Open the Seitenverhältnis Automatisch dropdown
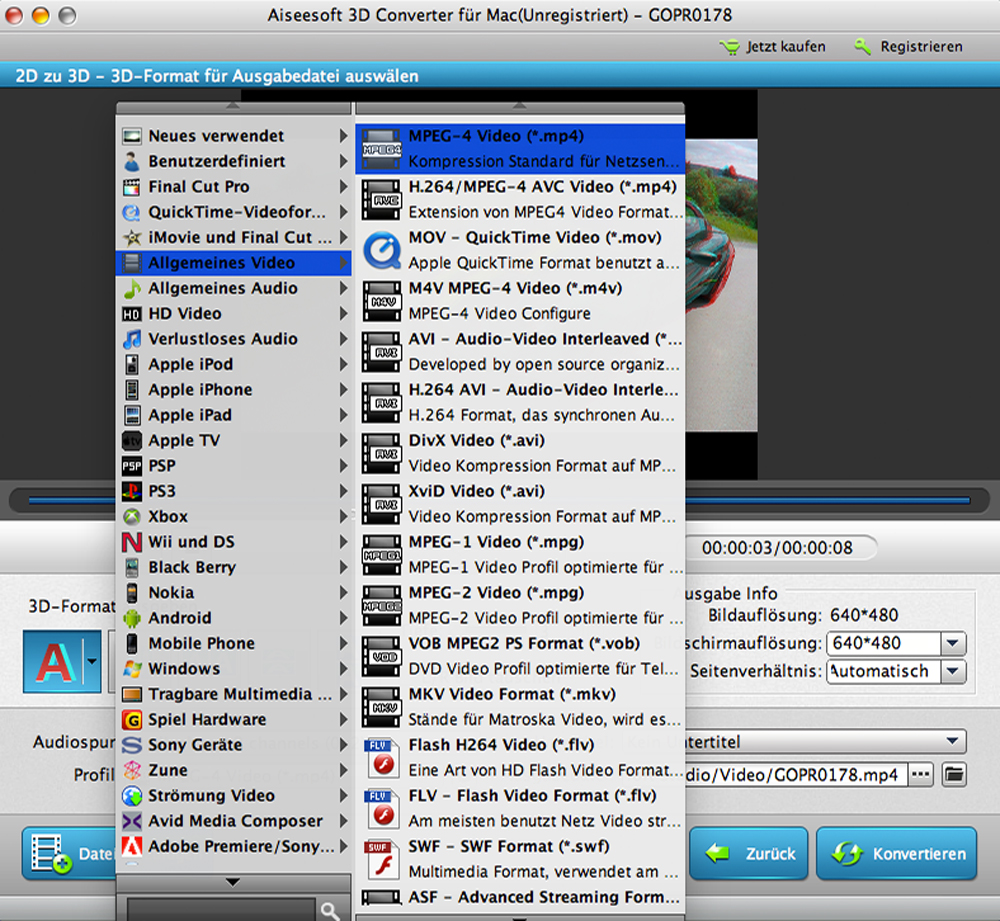The height and width of the screenshot is (921, 1000). pos(953,672)
